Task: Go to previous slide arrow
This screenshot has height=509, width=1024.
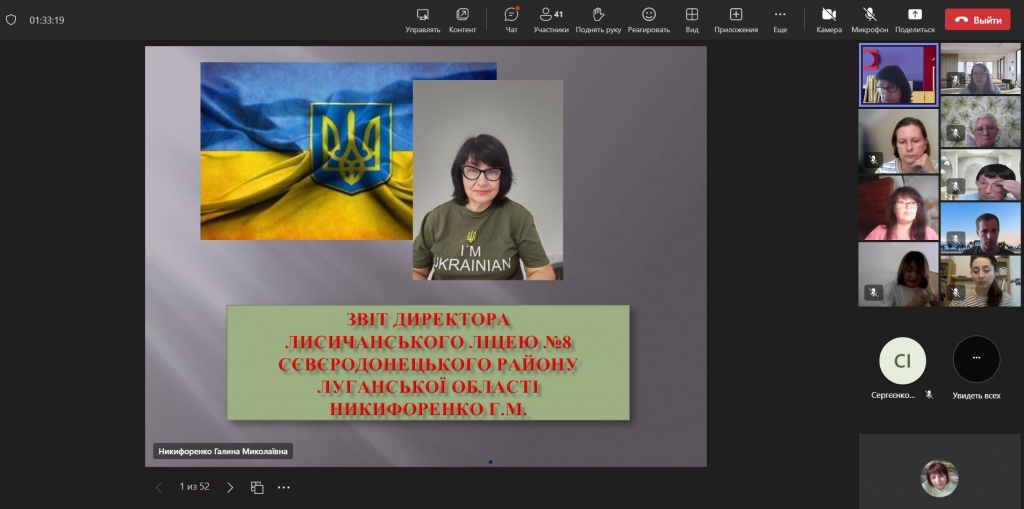Action: coord(159,487)
